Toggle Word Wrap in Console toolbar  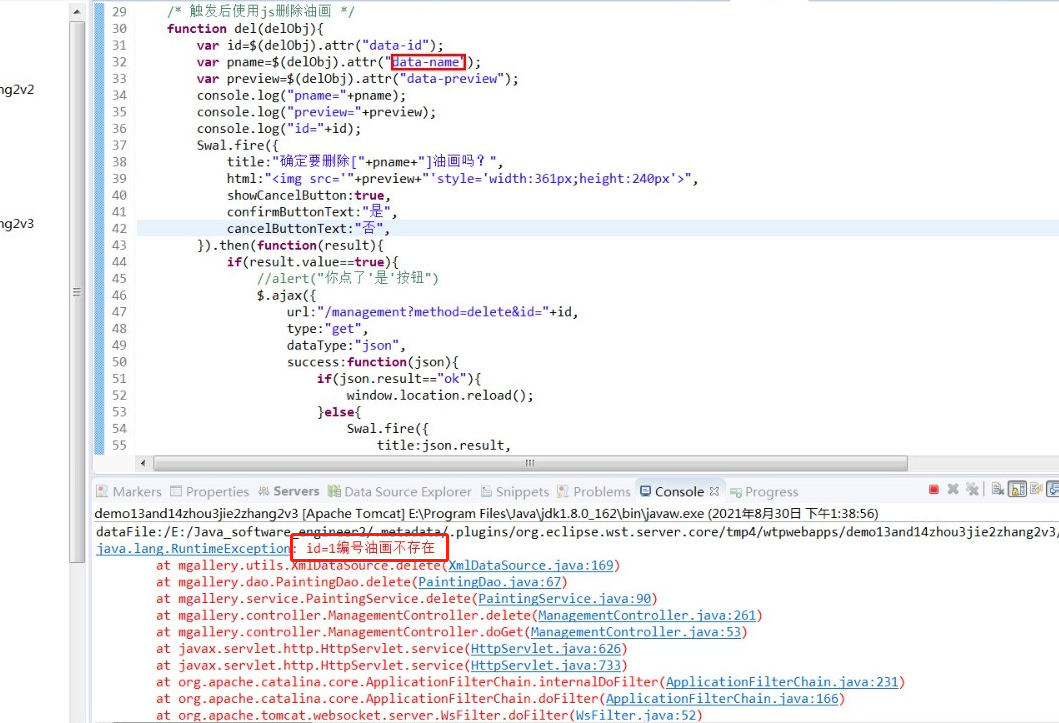click(1036, 489)
